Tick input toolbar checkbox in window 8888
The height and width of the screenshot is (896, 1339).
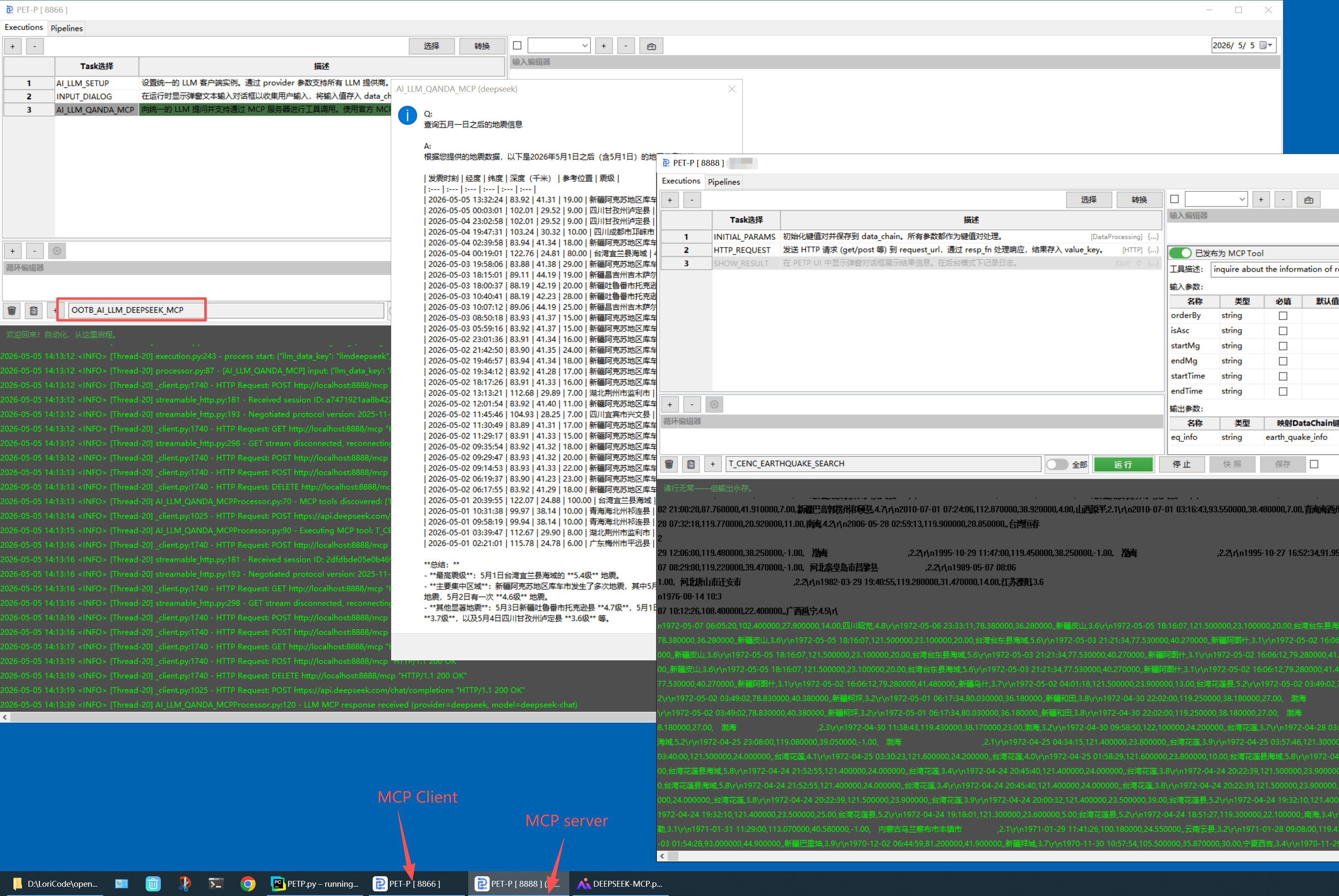tap(1175, 199)
